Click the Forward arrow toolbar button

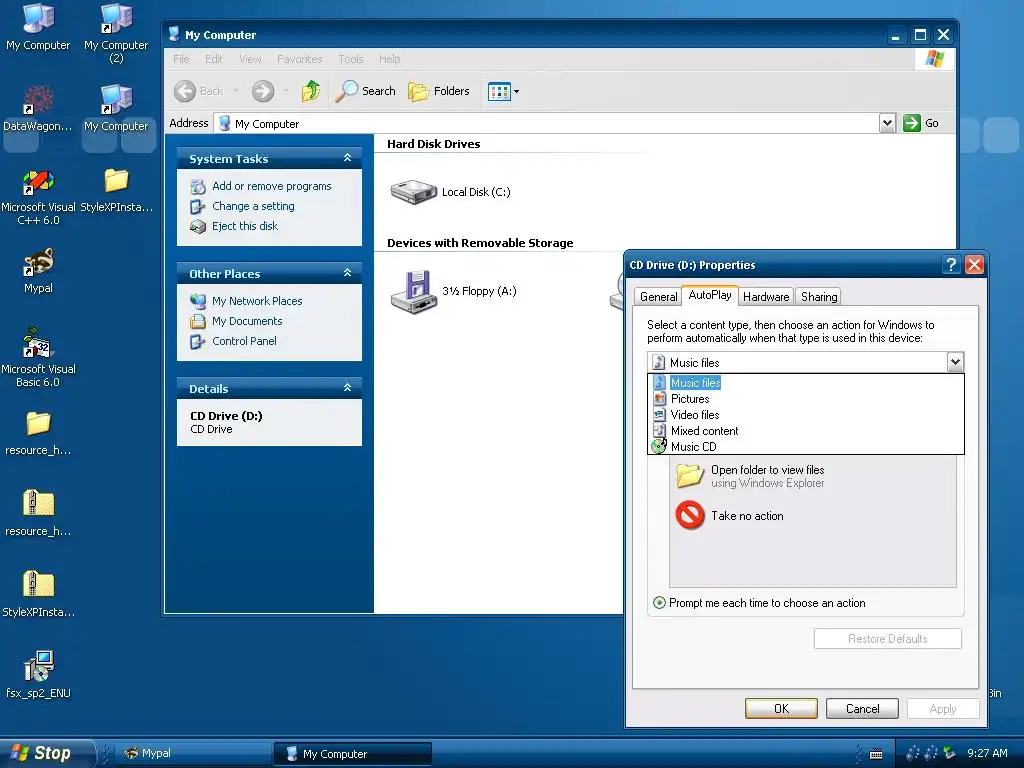click(x=263, y=91)
